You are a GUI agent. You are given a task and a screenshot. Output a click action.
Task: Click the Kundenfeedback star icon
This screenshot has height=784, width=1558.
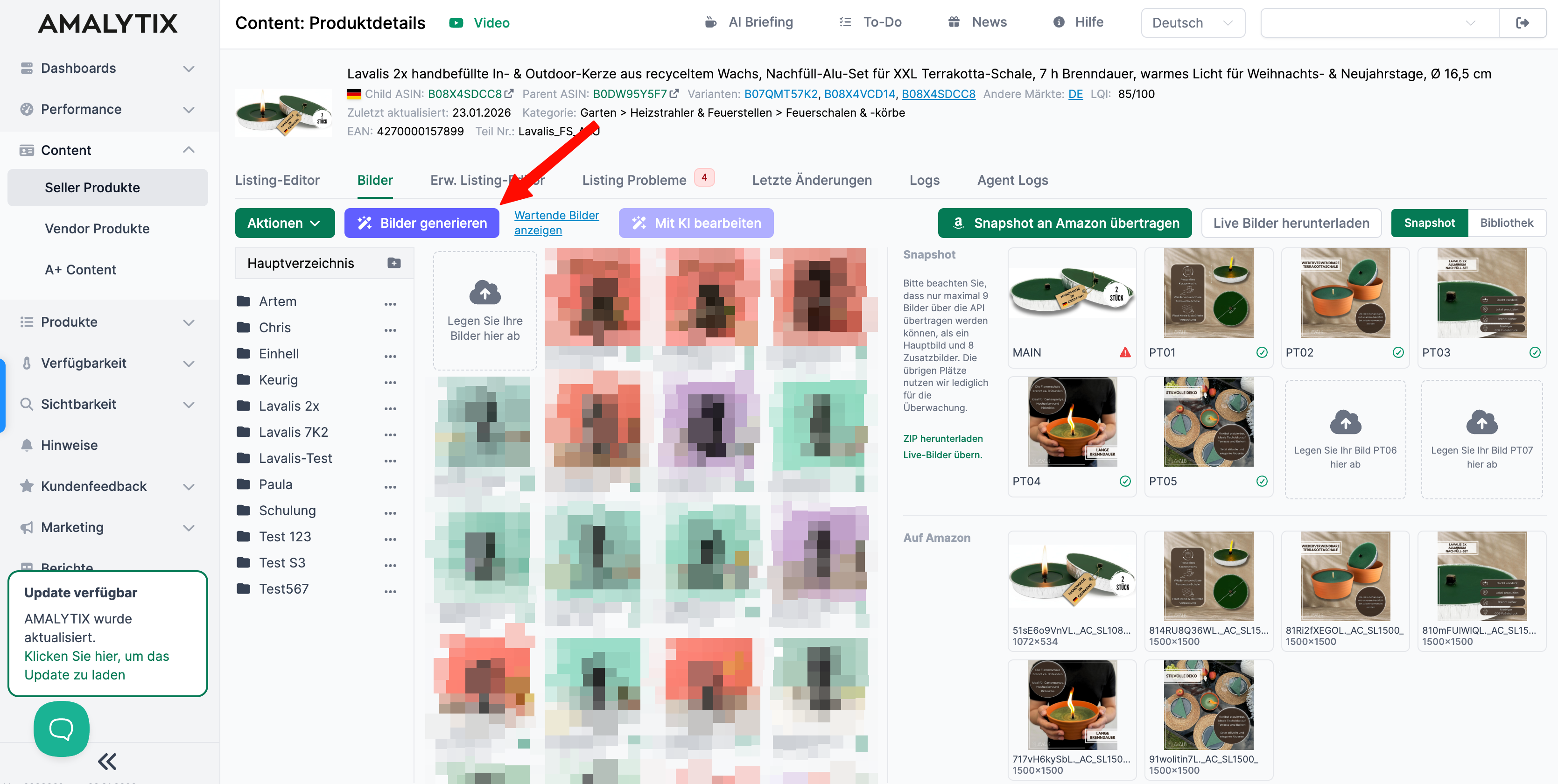tap(27, 486)
